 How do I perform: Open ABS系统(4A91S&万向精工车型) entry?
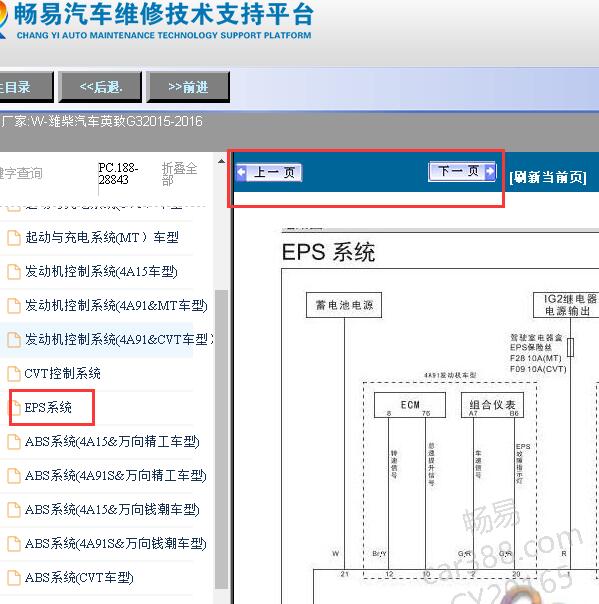(x=116, y=475)
